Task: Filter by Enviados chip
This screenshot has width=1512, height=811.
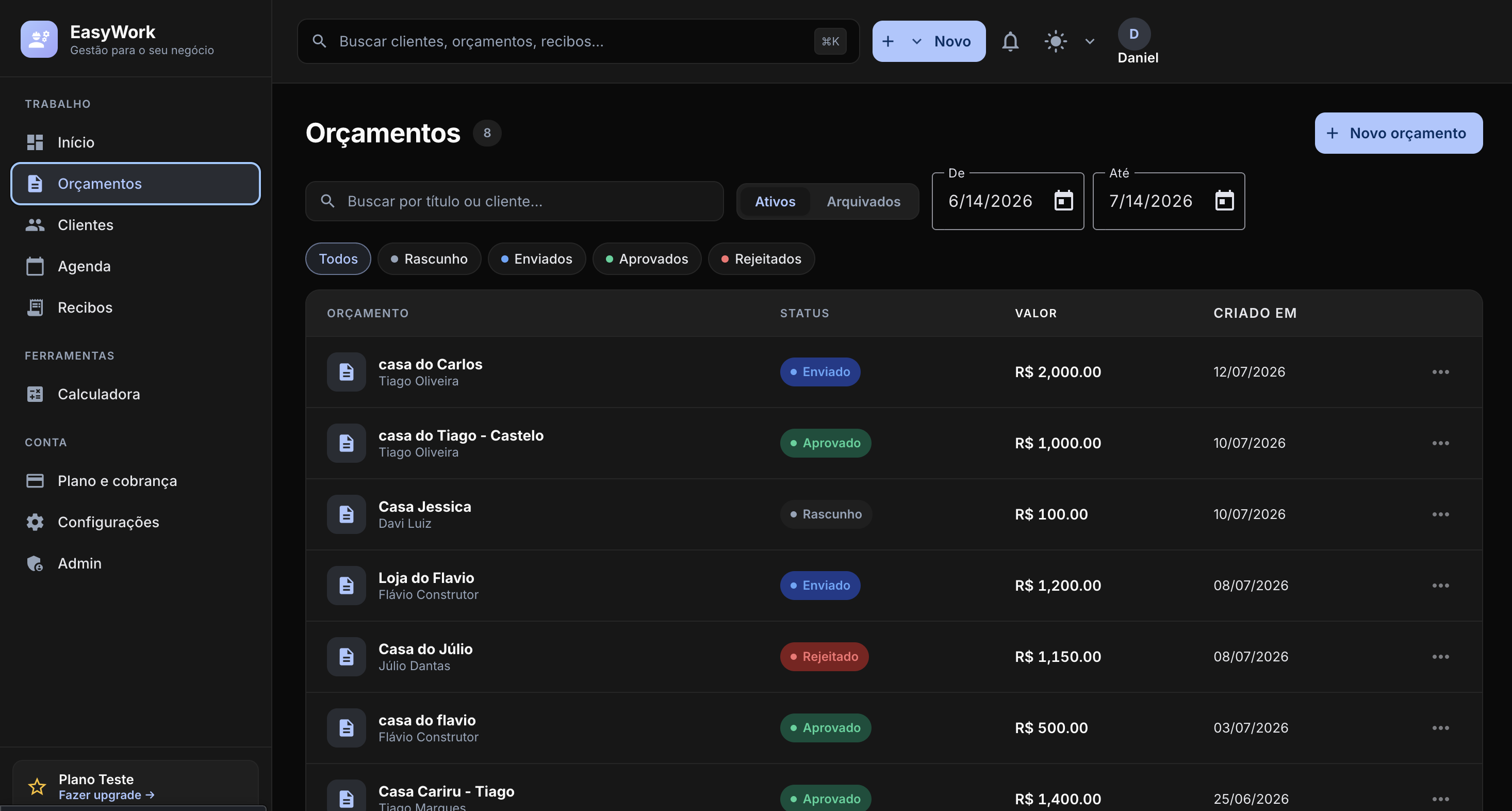Action: (x=536, y=259)
